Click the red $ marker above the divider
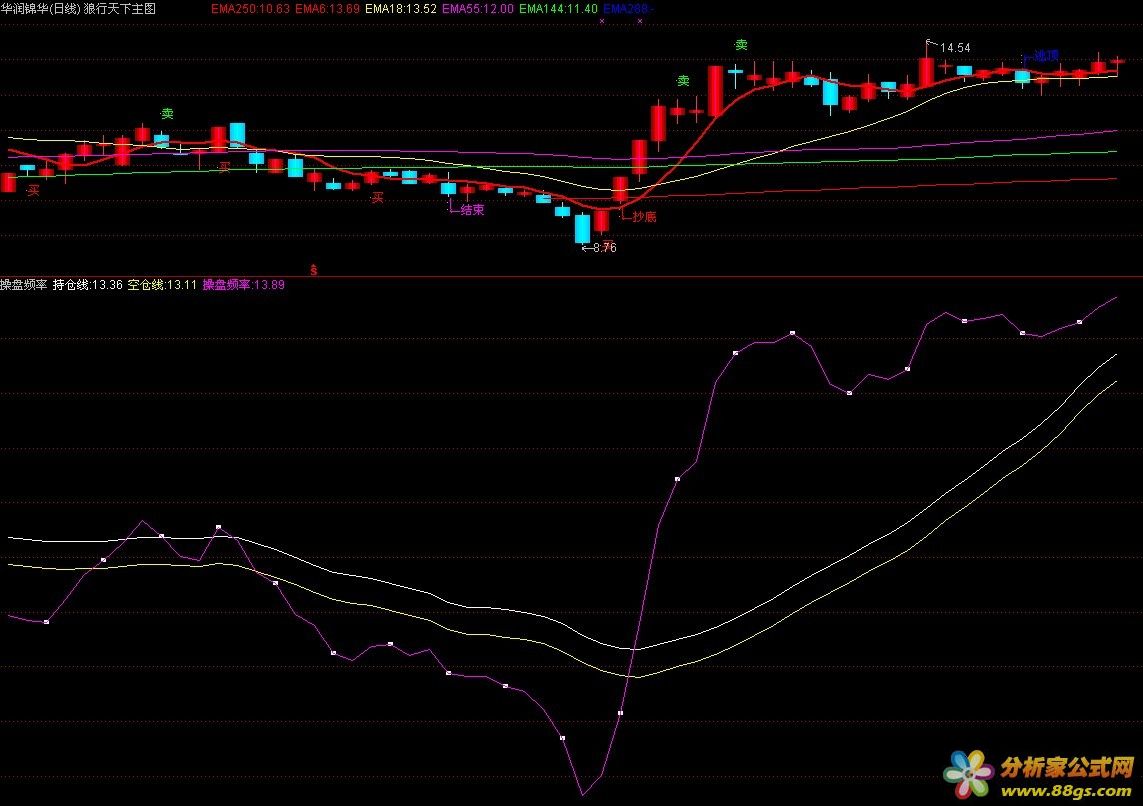This screenshot has height=806, width=1143. (313, 270)
